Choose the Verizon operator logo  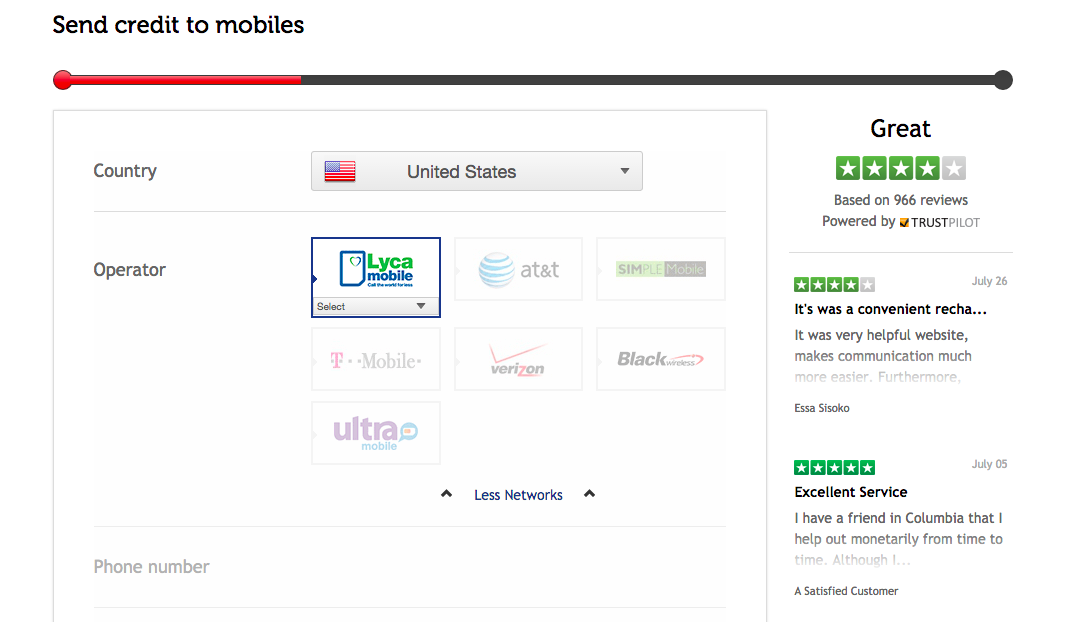[x=518, y=359]
